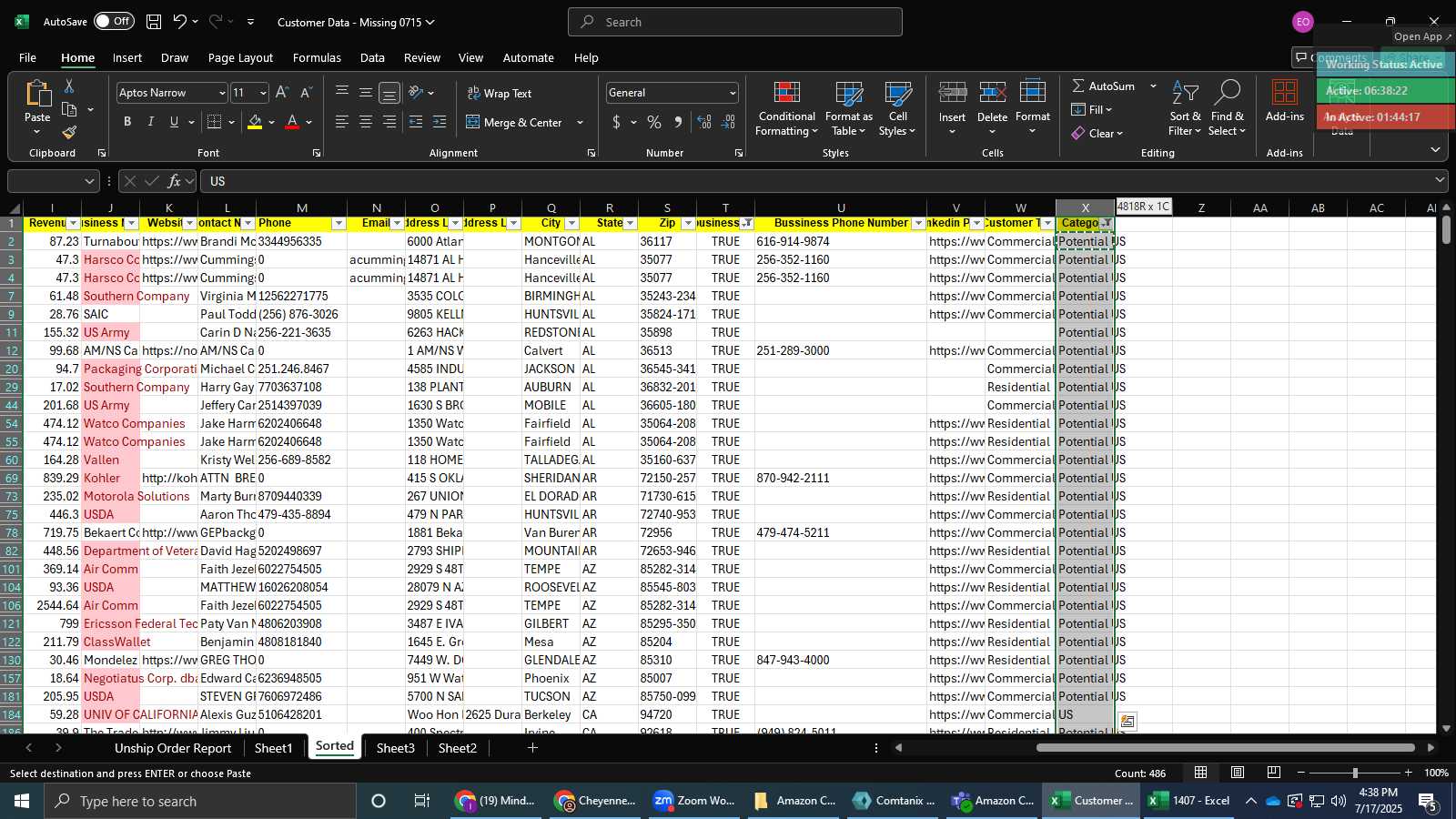Click the Insert Function fx icon
Image resolution: width=1456 pixels, height=819 pixels.
pos(174,181)
